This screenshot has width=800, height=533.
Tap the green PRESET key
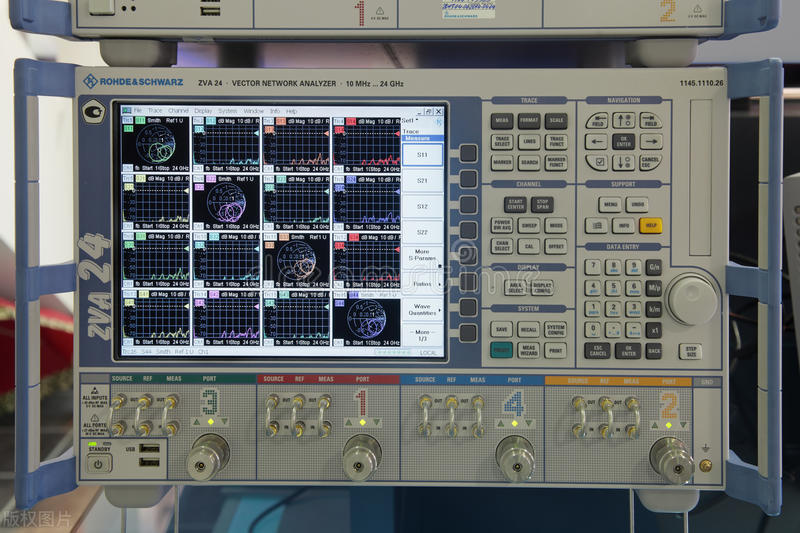502,350
